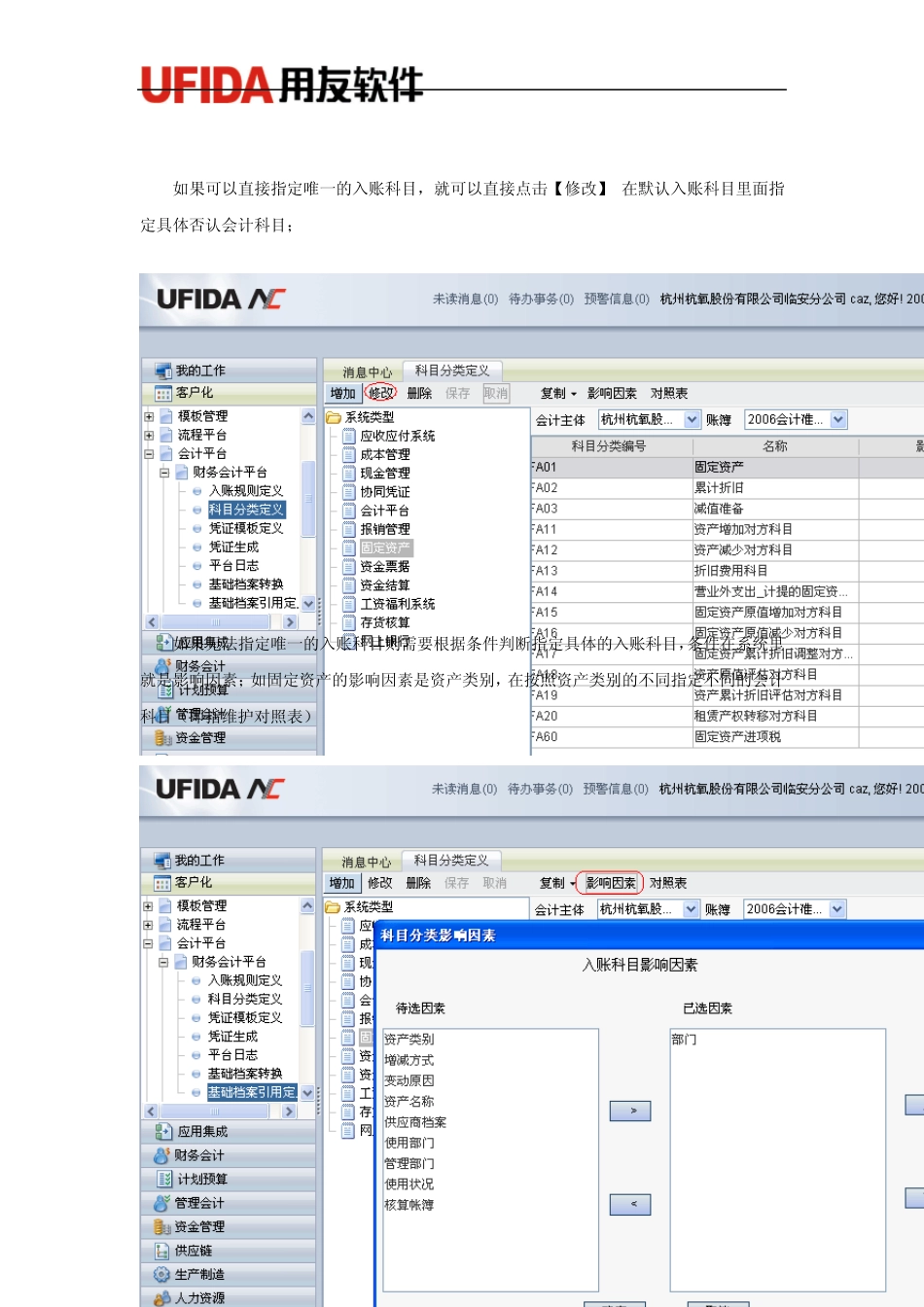This screenshot has width=924, height=1307.
Task: Click 对照表 in second screenshot toolbar
Action: pos(667,883)
